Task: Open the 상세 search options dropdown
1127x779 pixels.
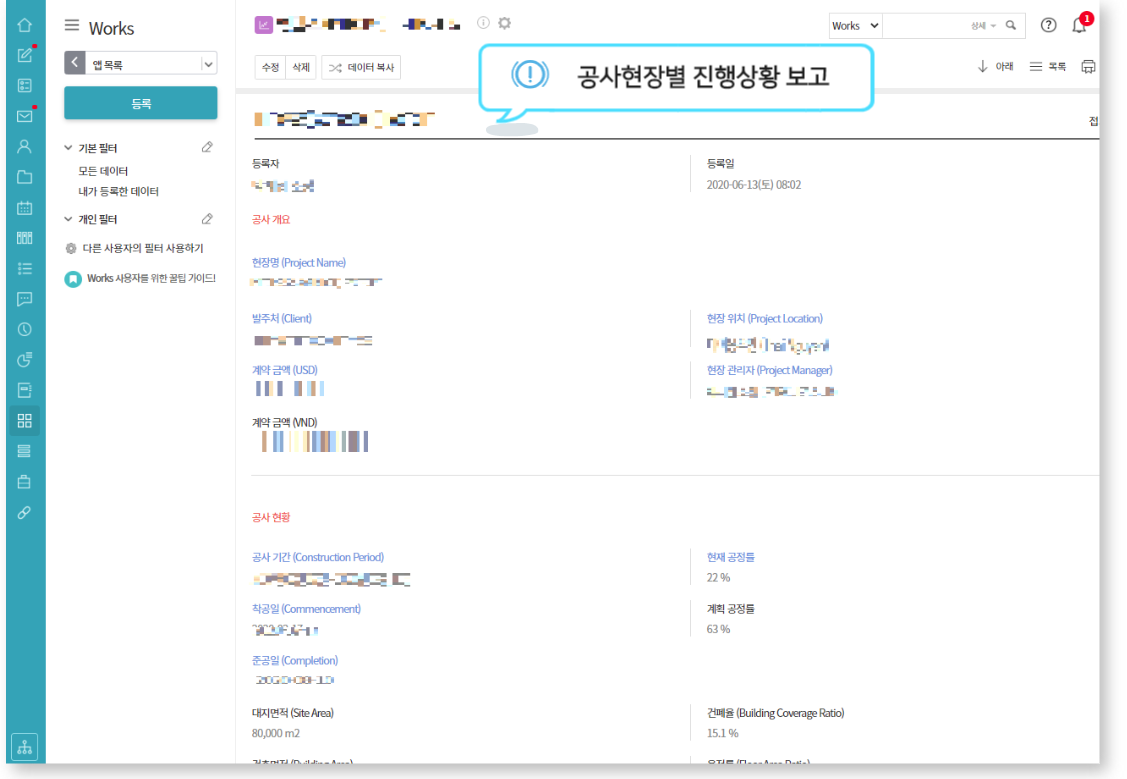Action: (x=983, y=26)
